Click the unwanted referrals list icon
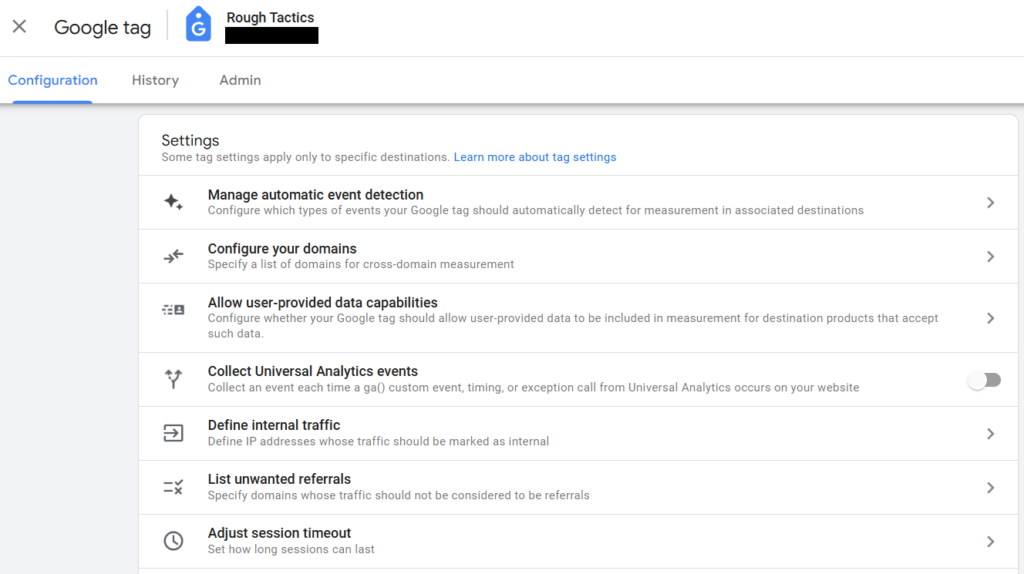1024x574 pixels. [x=173, y=486]
